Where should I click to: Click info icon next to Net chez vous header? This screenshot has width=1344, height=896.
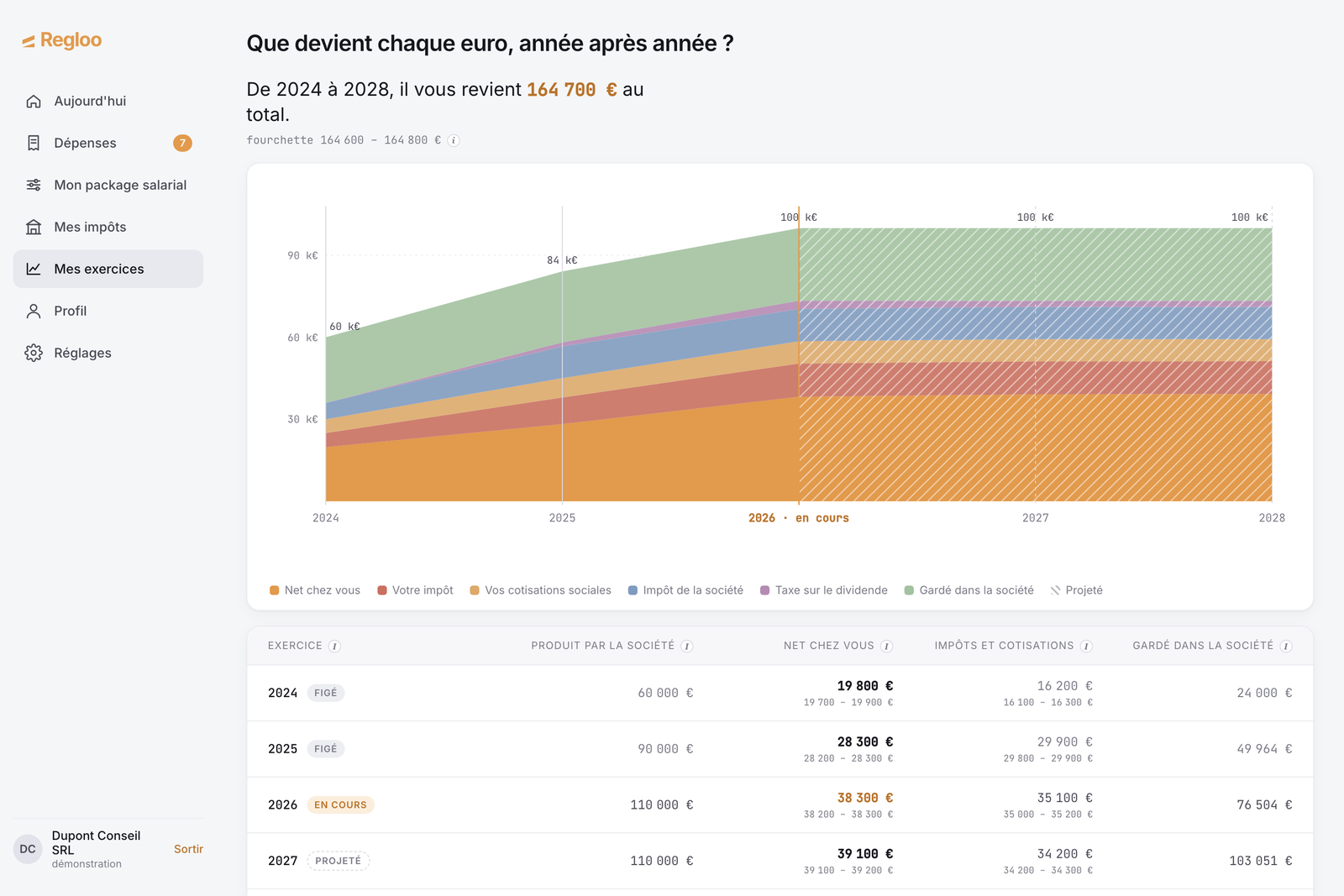click(886, 646)
